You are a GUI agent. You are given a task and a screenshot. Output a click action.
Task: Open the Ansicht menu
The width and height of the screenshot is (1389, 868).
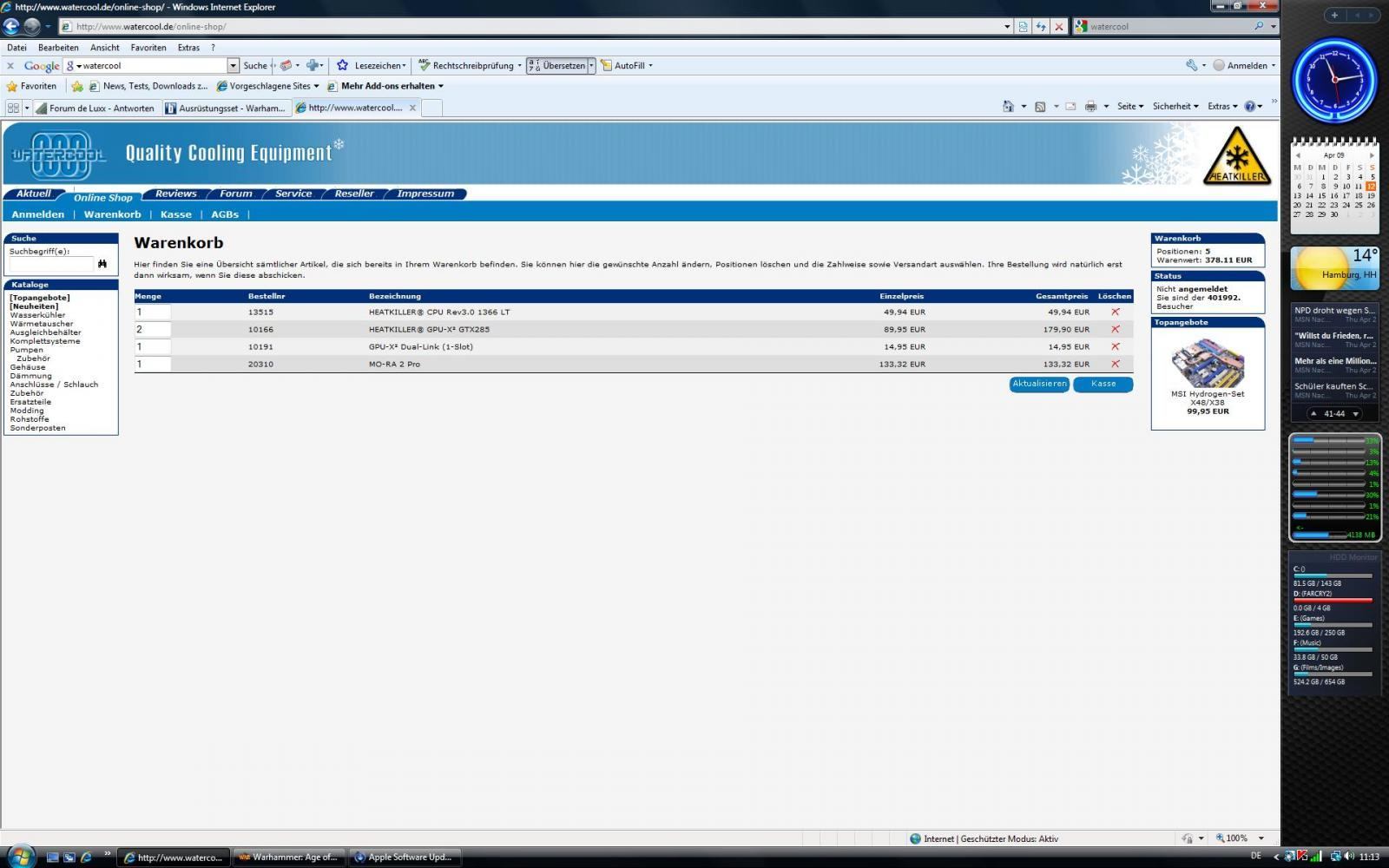coord(105,48)
